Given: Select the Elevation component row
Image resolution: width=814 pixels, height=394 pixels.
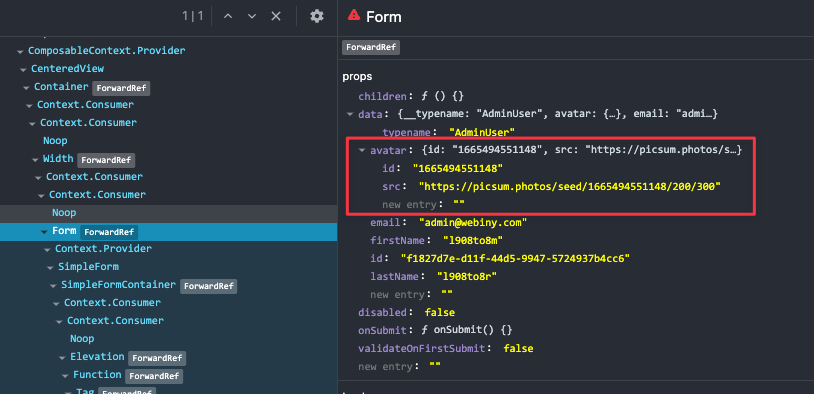Looking at the screenshot, I should pyautogui.click(x=97, y=357).
